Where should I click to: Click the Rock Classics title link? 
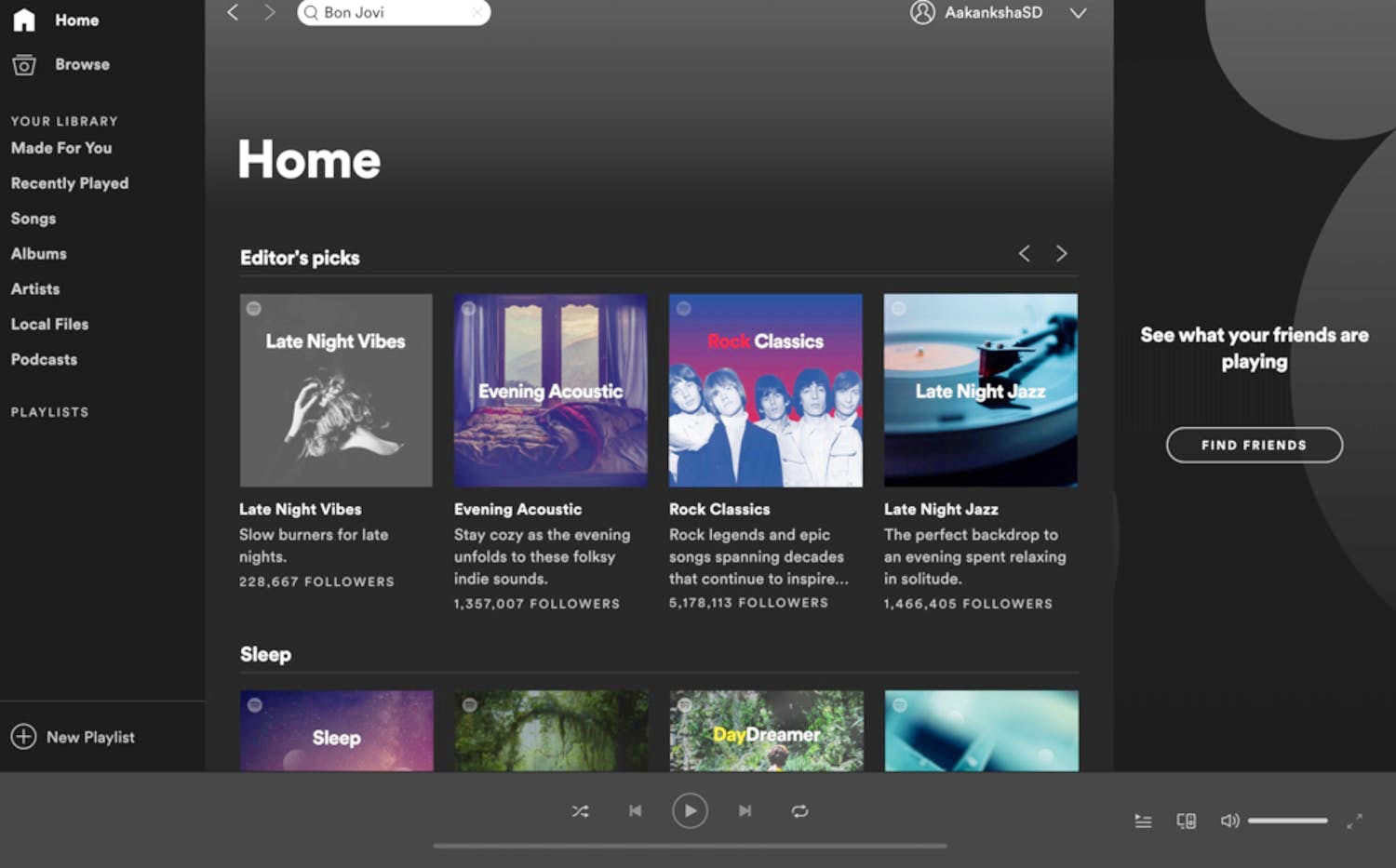click(x=719, y=510)
